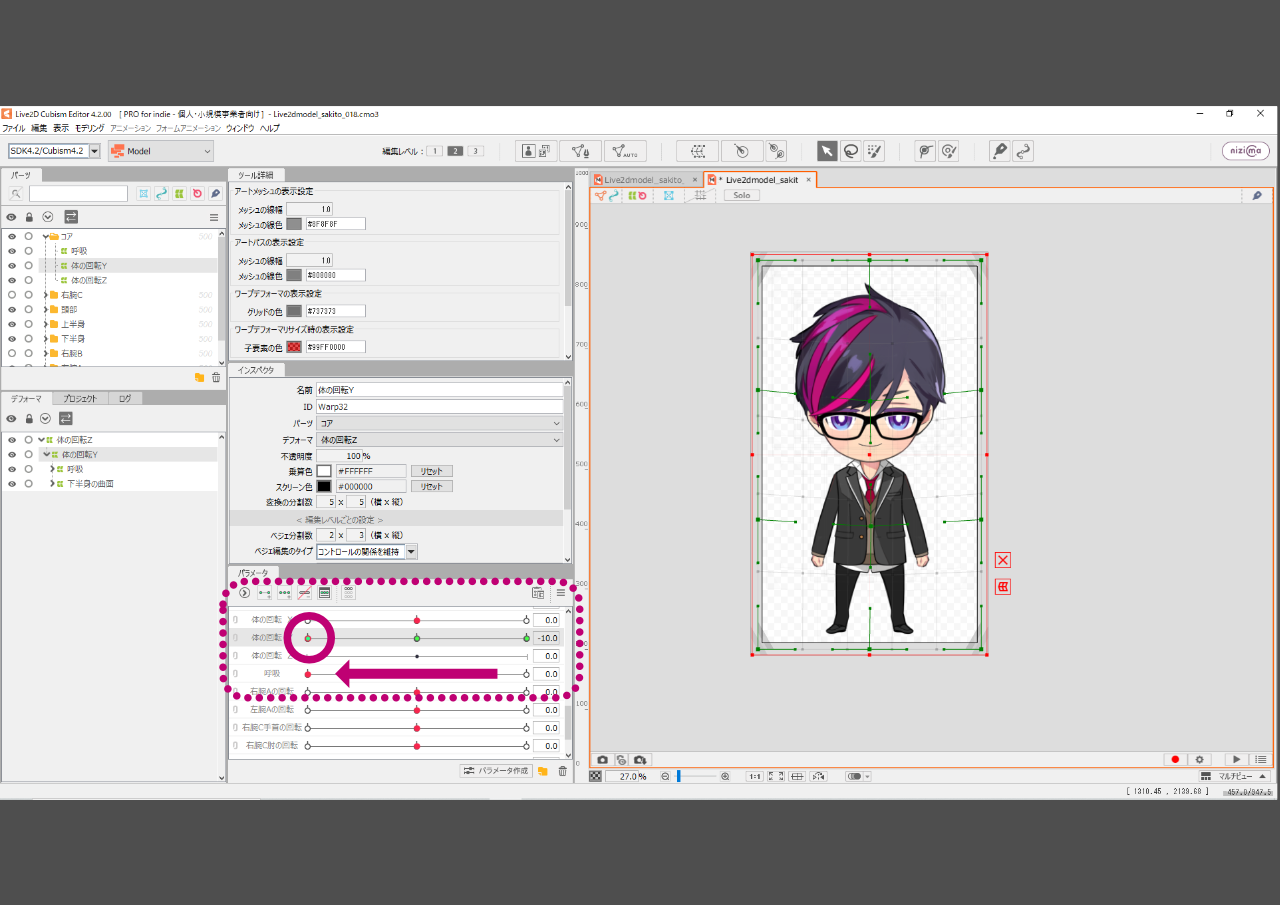The height and width of the screenshot is (905, 1280).
Task: Open the Model workspace dropdown
Action: 161,151
